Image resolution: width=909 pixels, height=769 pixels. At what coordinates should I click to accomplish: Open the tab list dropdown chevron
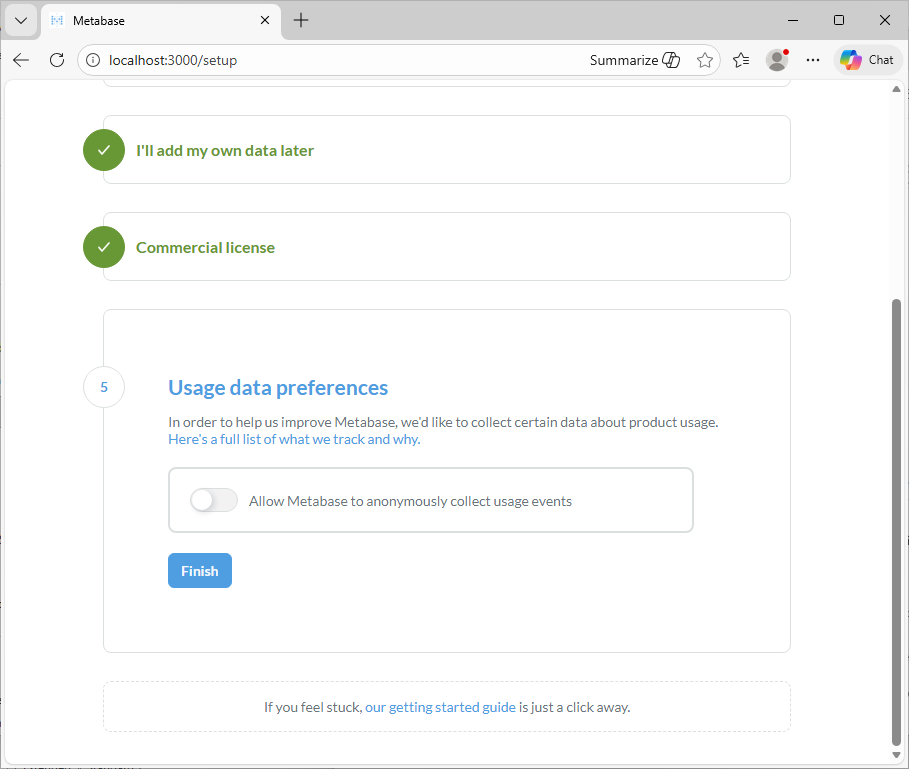[21, 21]
